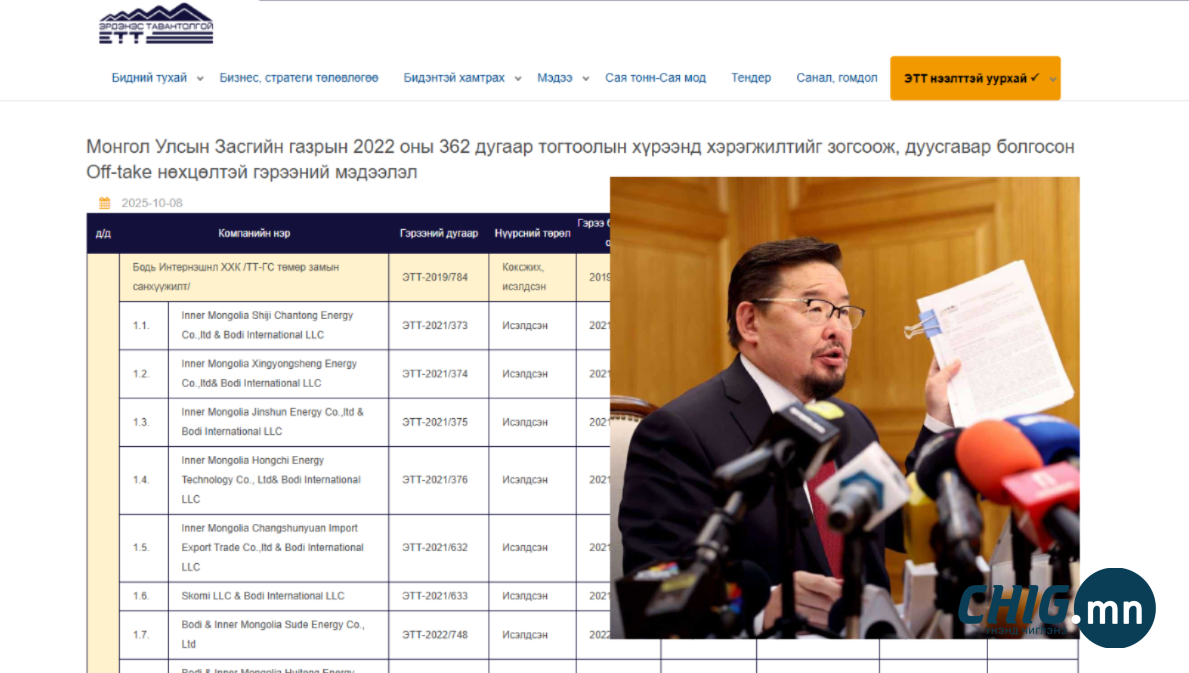Expand the Бидний тухай dropdown arrow
Viewport: 1189px width, 673px height.
(x=200, y=79)
